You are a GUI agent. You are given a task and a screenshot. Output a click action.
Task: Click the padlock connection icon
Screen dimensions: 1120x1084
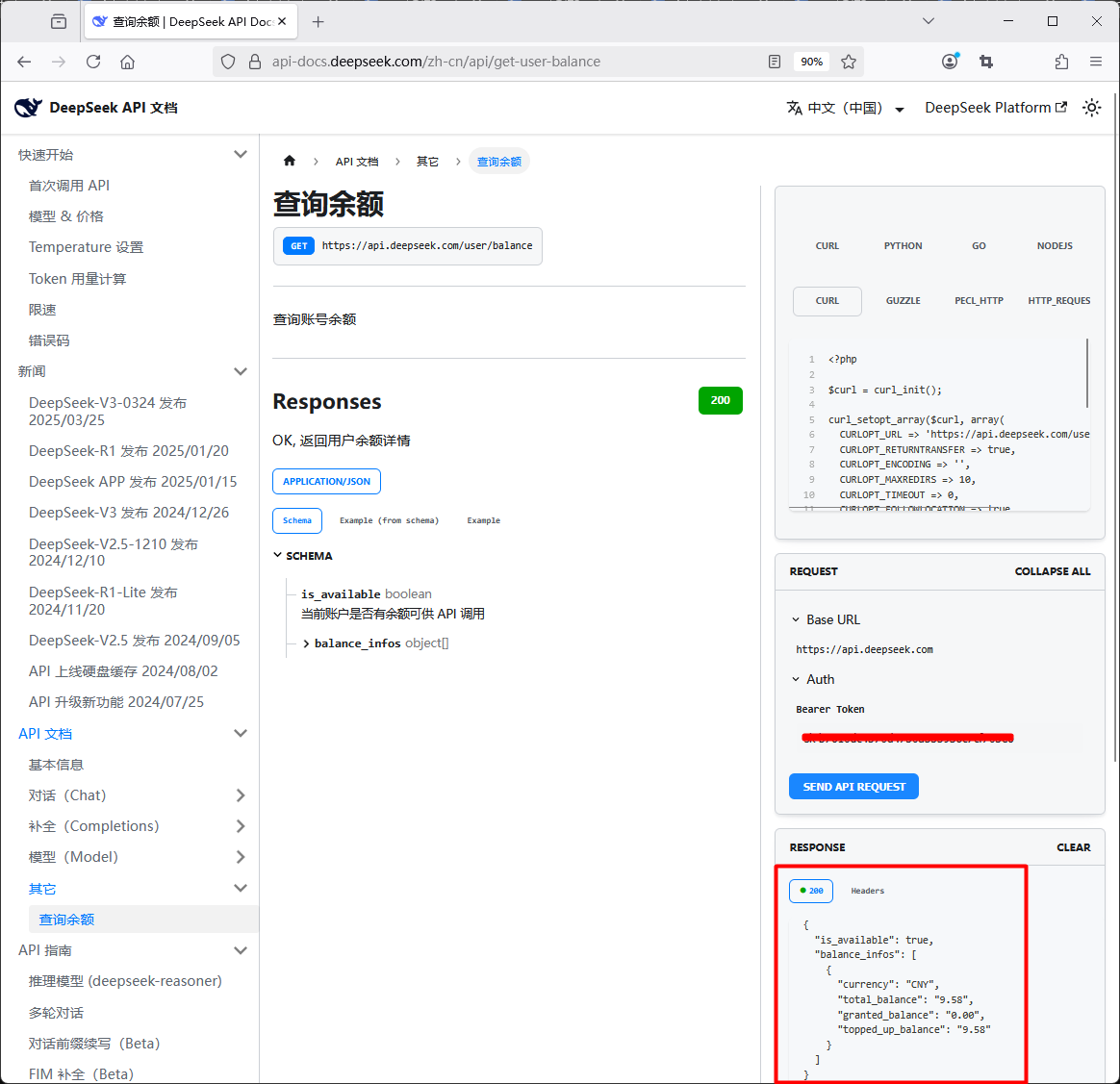(x=255, y=63)
